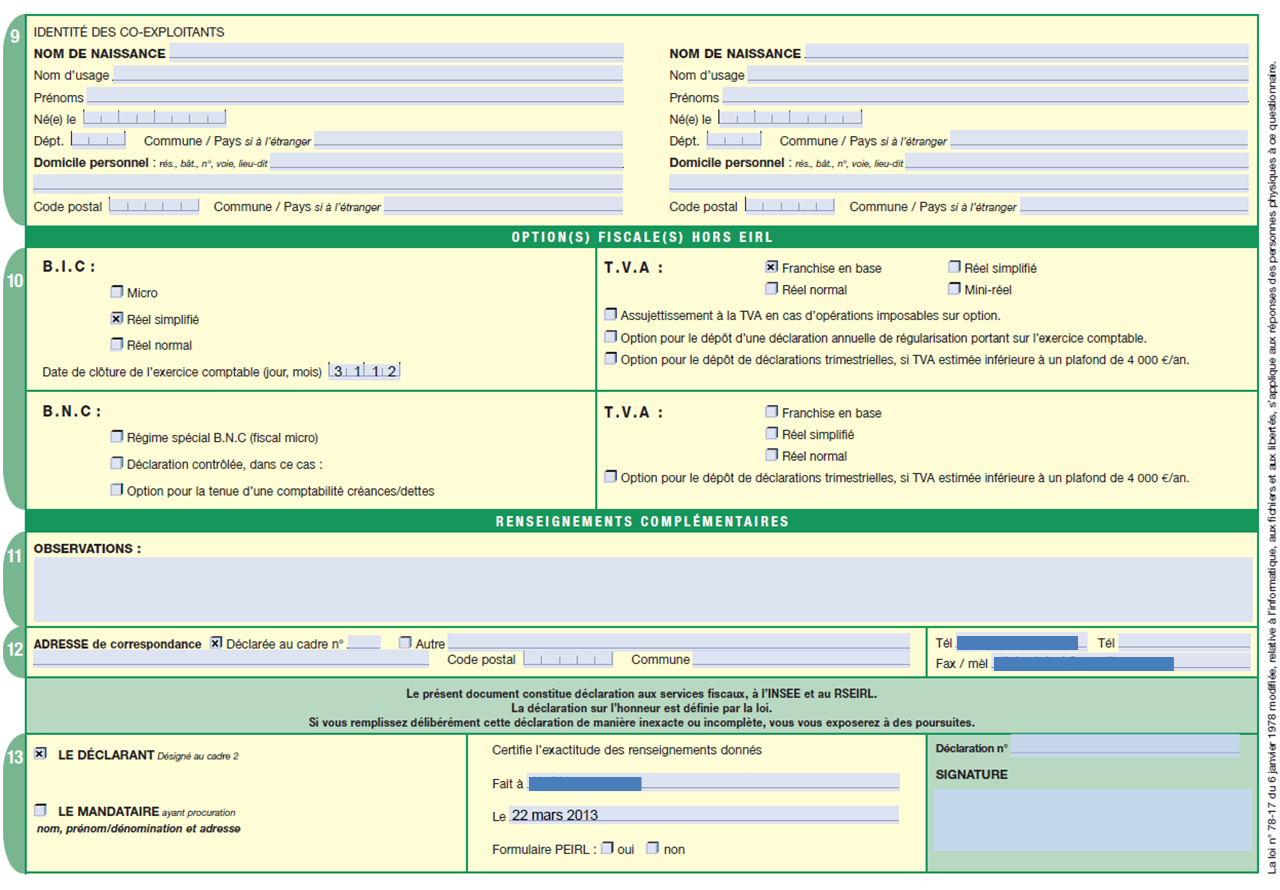Click the date de clôture field 3112
Screen dimensions: 1280x890
(365, 371)
